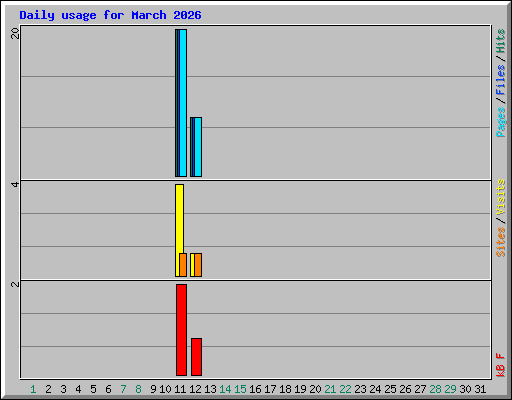Click day 31 on the x-axis
The width and height of the screenshot is (512, 400).
tap(480, 389)
